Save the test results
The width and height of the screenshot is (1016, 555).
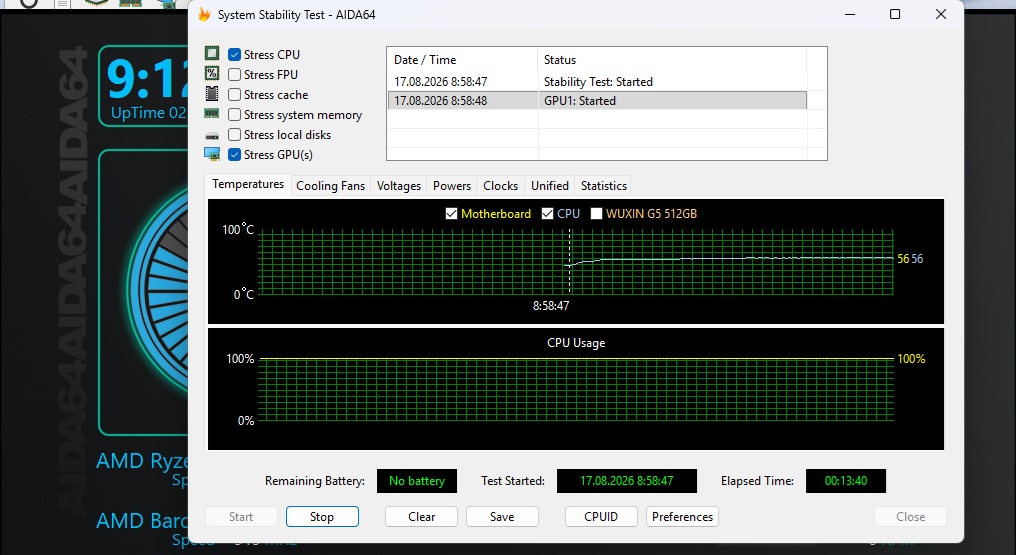[502, 517]
